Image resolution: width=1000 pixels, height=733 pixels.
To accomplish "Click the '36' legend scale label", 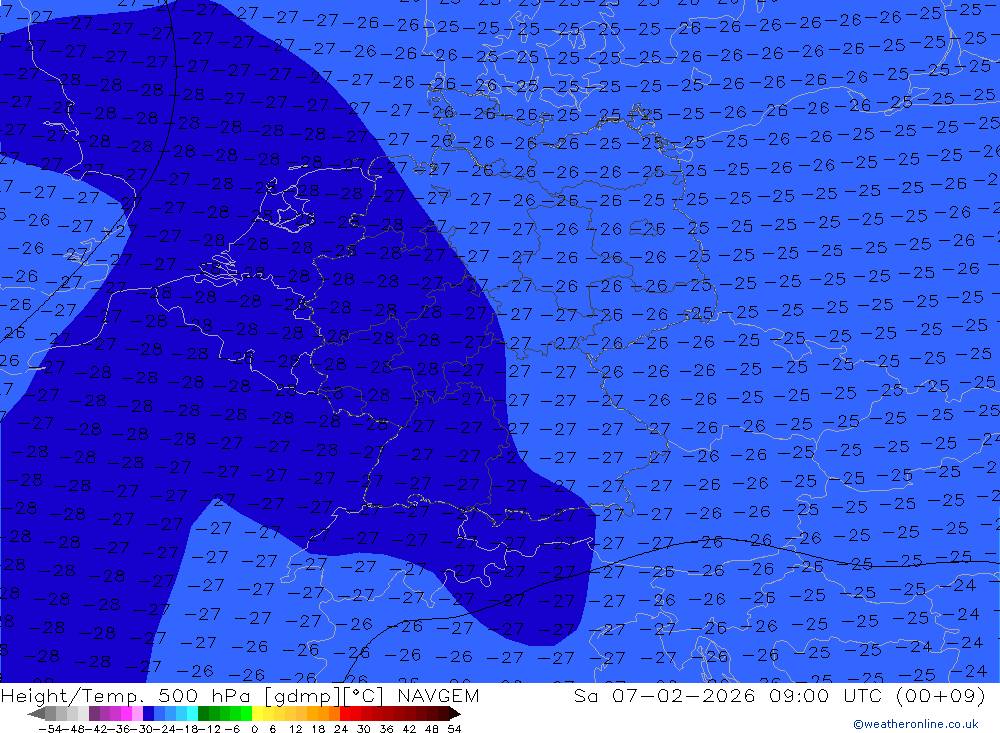I will 386,729.
